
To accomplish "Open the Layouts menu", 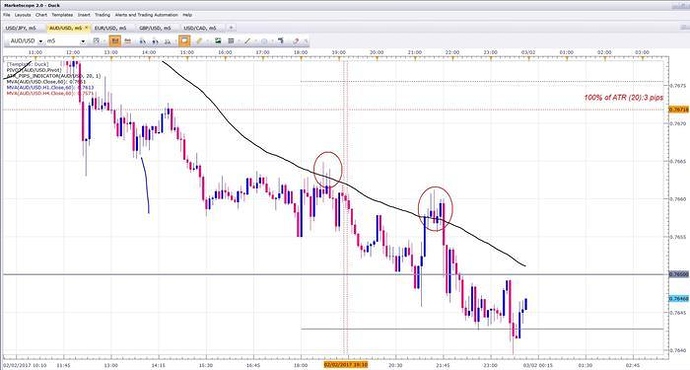I will pyautogui.click(x=23, y=15).
